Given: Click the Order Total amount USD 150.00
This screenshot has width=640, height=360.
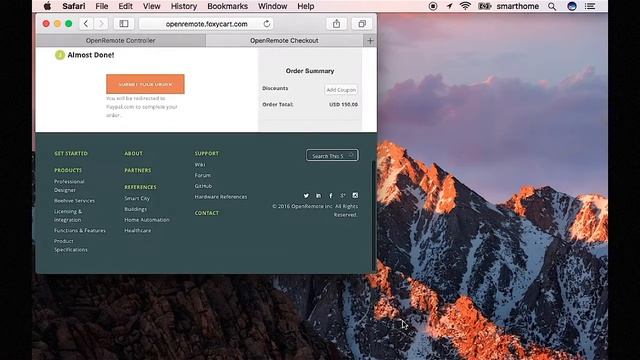Looking at the screenshot, I should point(343,104).
